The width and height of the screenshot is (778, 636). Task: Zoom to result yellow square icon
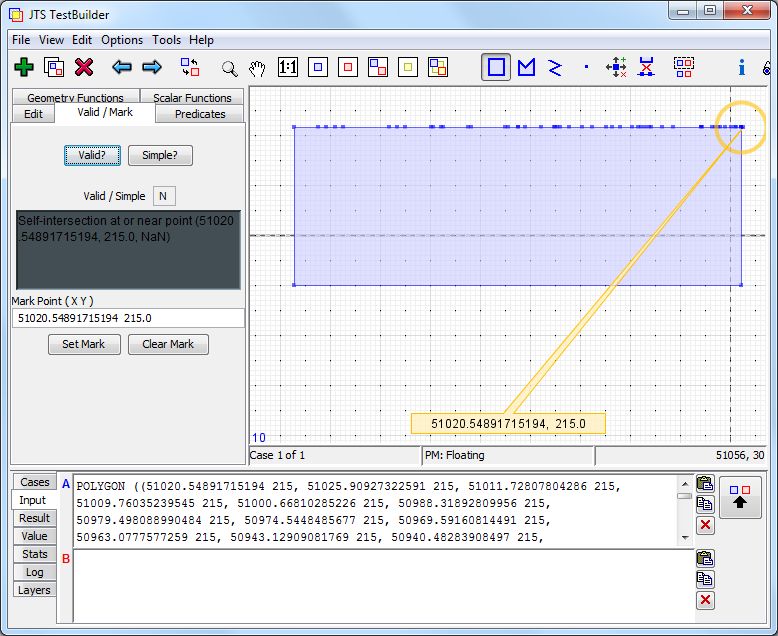[x=408, y=67]
